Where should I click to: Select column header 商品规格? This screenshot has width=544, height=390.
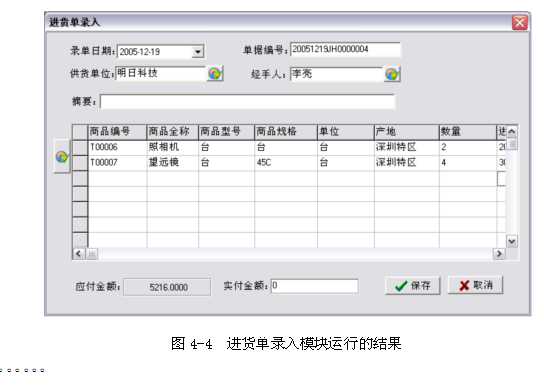(x=286, y=132)
